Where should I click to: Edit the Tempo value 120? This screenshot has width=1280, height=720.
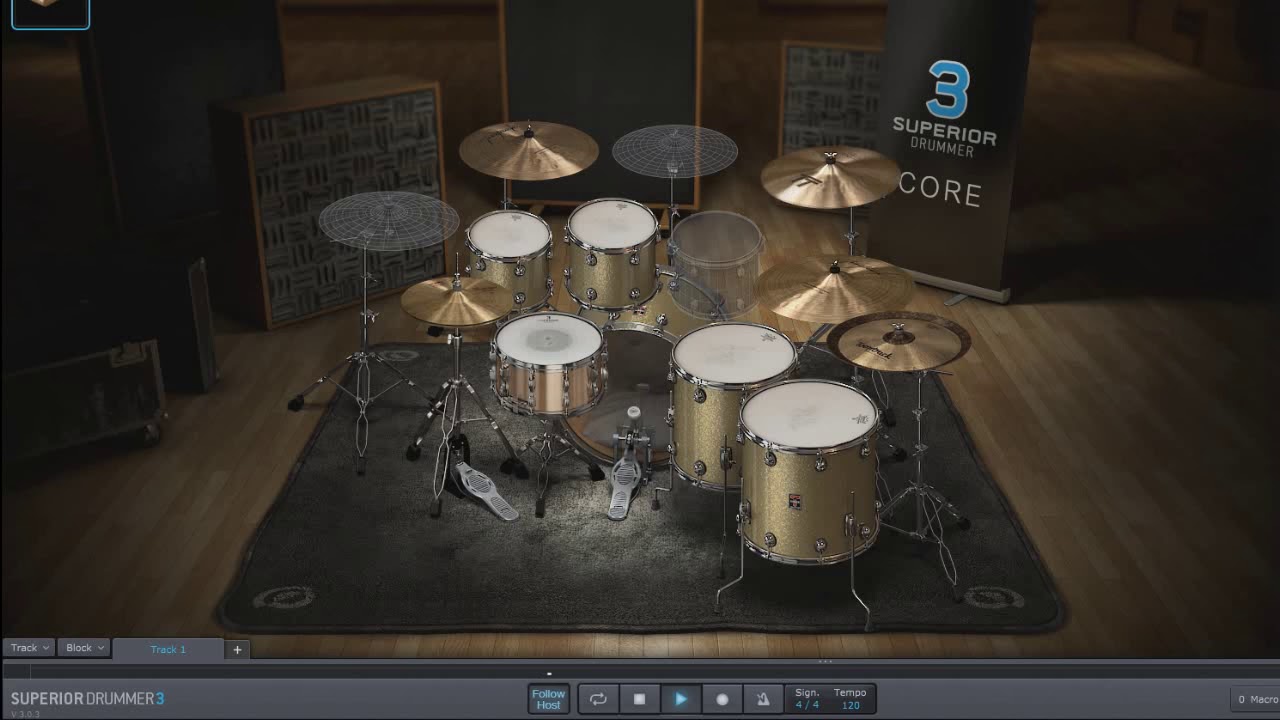(850, 705)
